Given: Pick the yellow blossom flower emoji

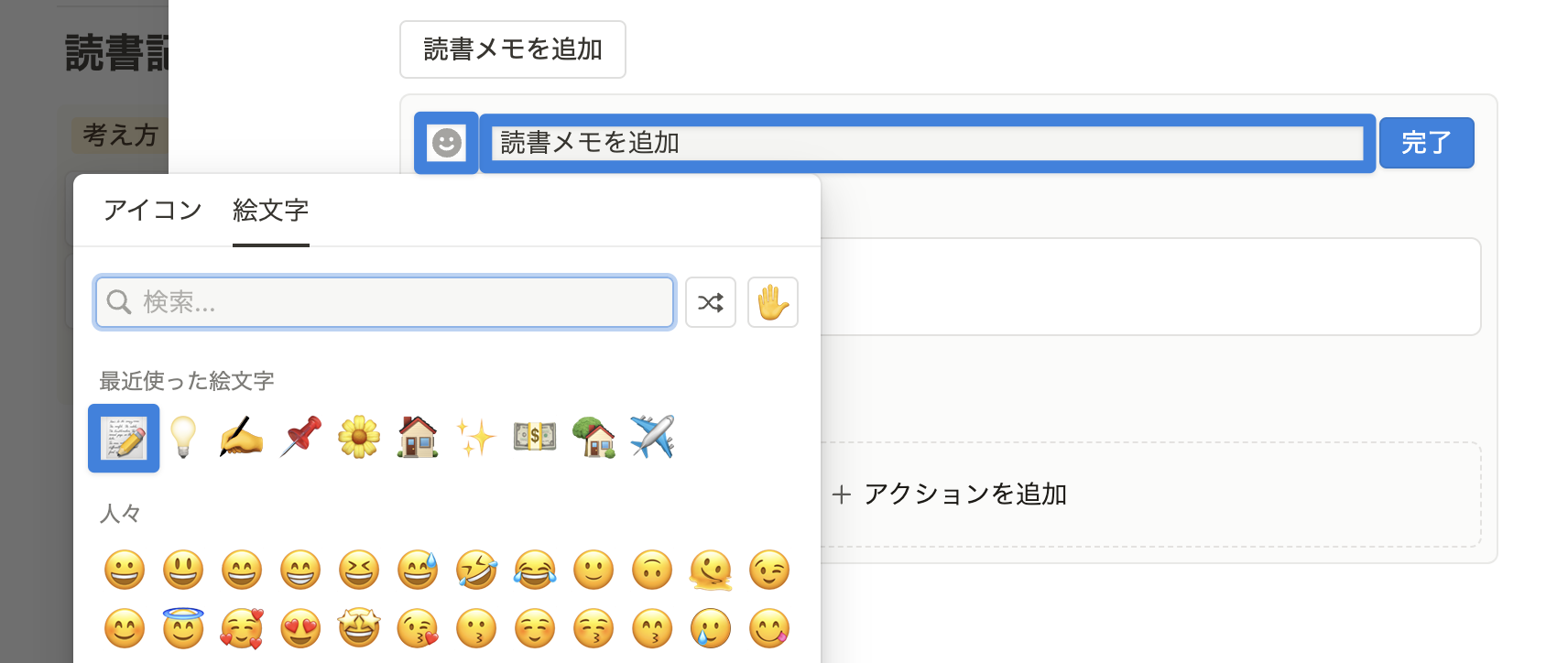Looking at the screenshot, I should coord(359,438).
